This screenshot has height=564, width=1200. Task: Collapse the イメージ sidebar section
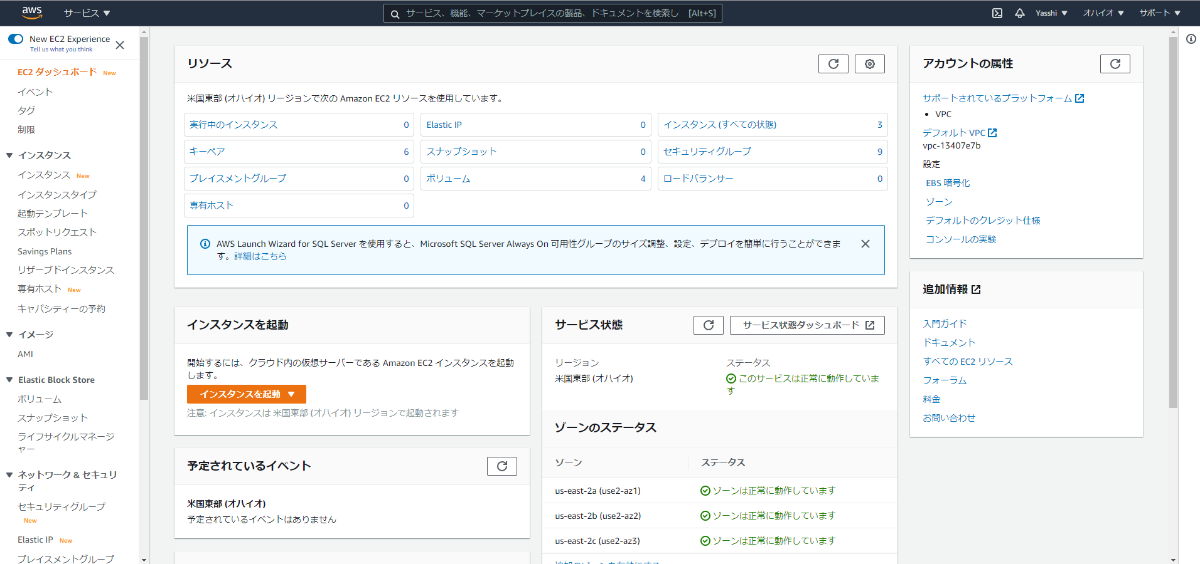pos(9,335)
